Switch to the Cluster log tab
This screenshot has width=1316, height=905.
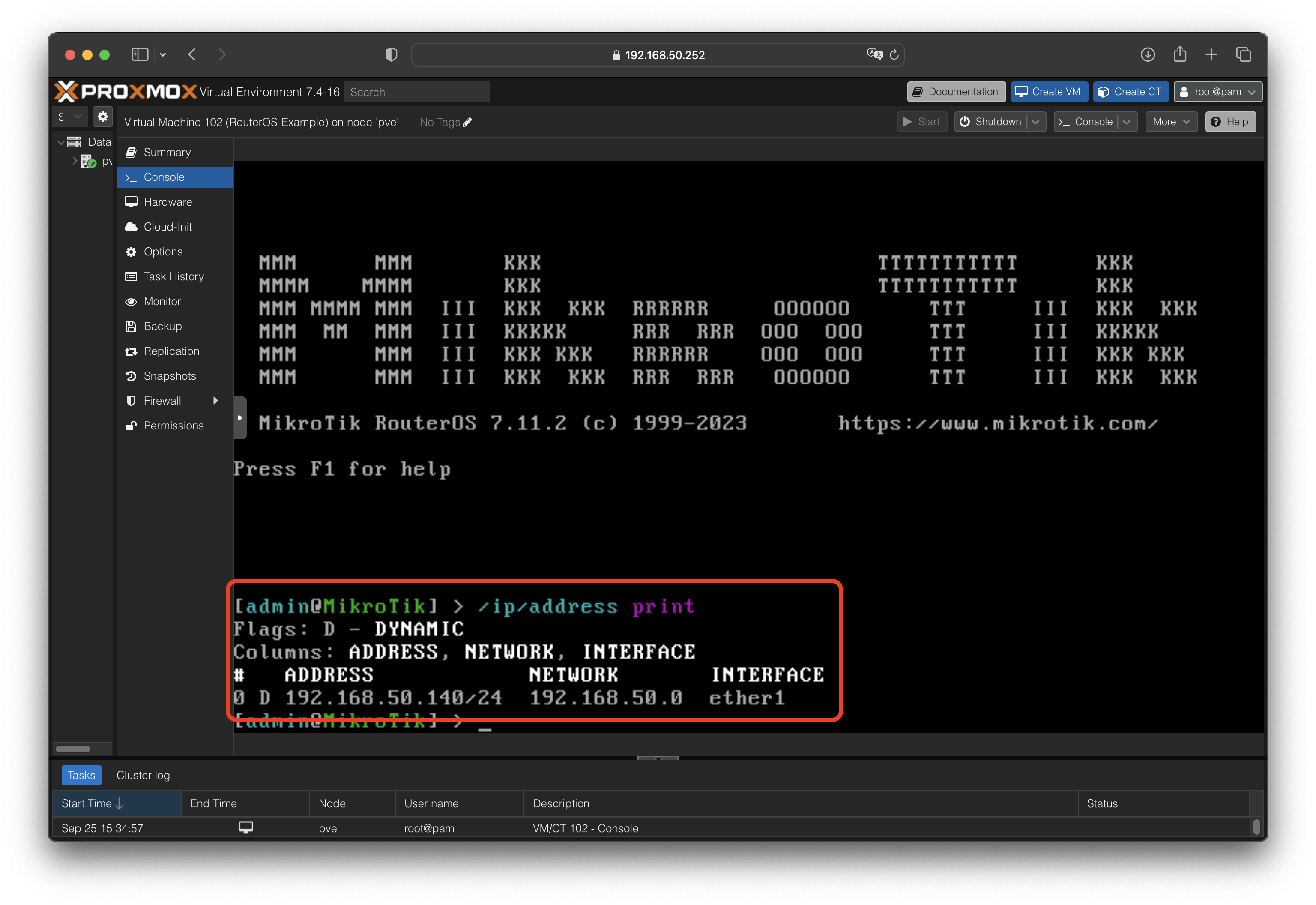[x=143, y=775]
